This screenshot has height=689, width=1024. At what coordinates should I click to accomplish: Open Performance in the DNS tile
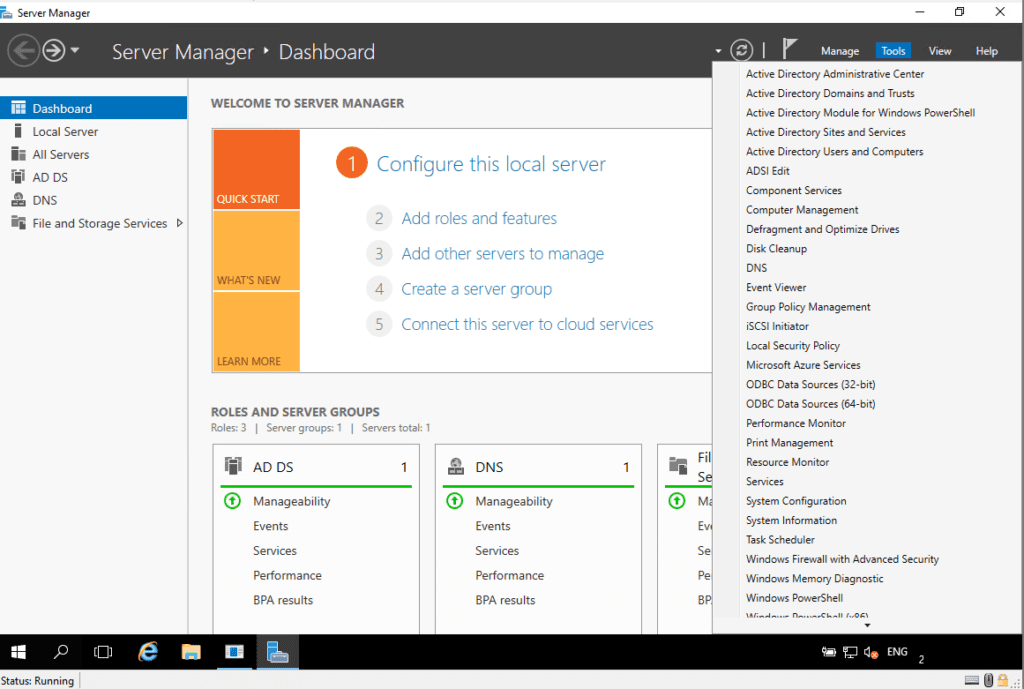click(x=509, y=575)
